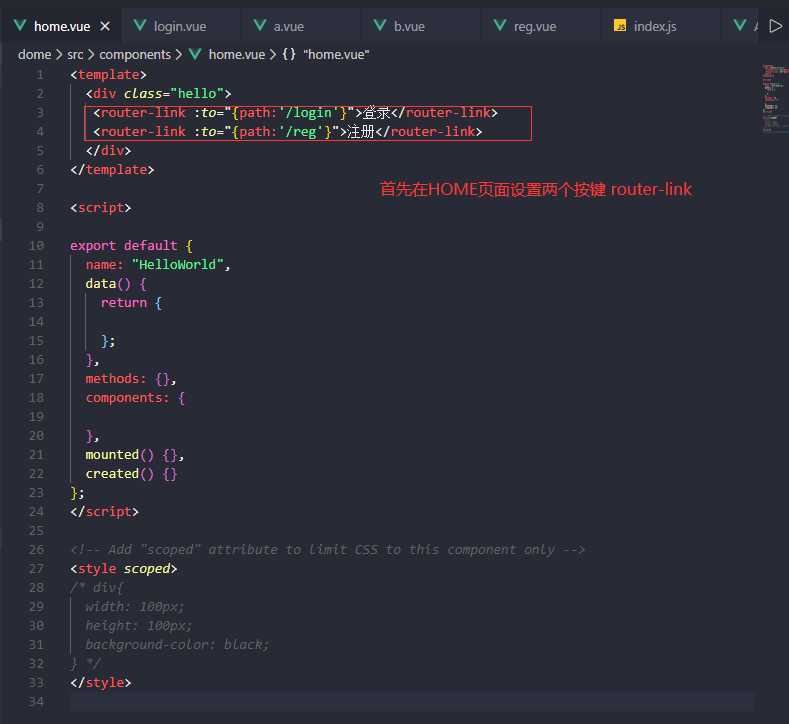
Task: Open the b.vue tab
Action: tap(409, 26)
